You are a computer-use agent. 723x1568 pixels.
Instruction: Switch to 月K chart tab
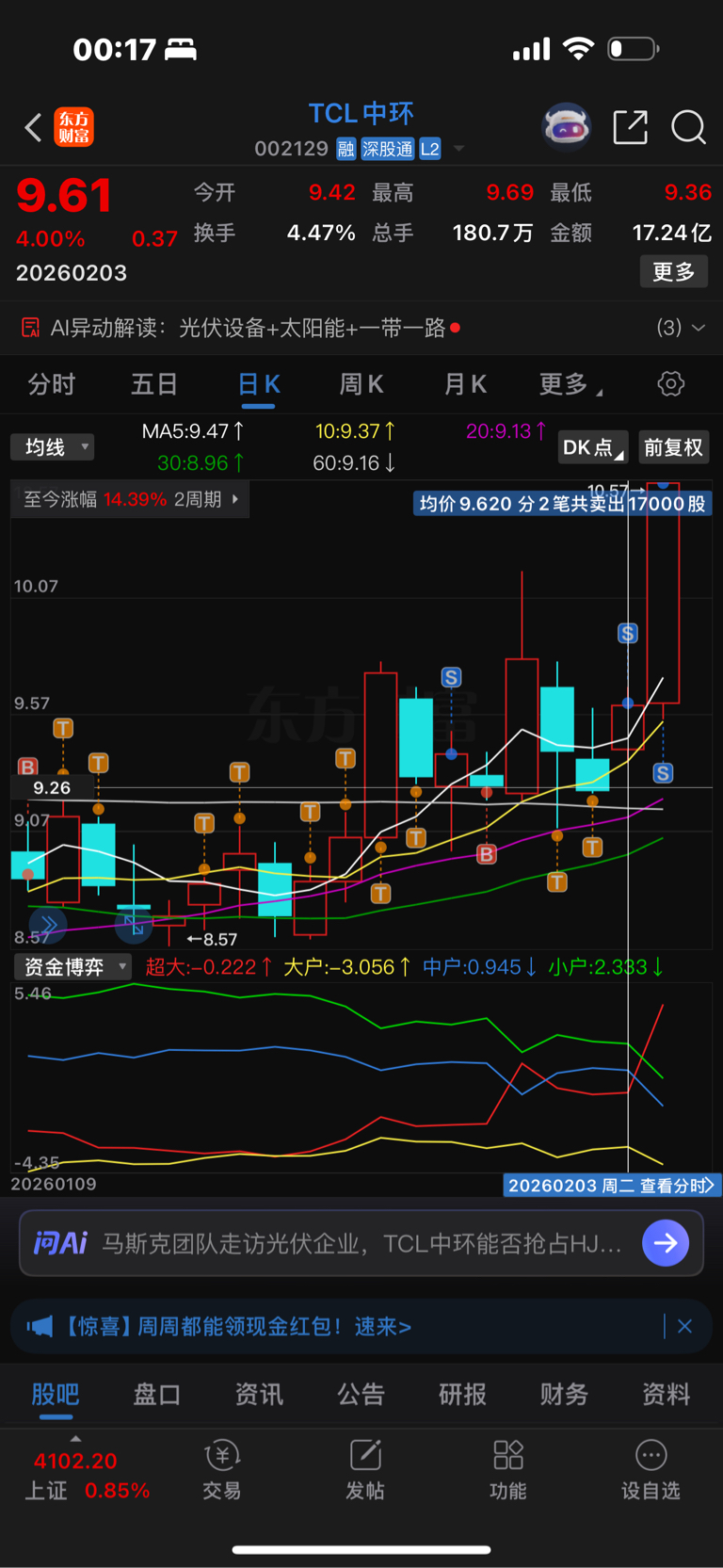coord(465,384)
